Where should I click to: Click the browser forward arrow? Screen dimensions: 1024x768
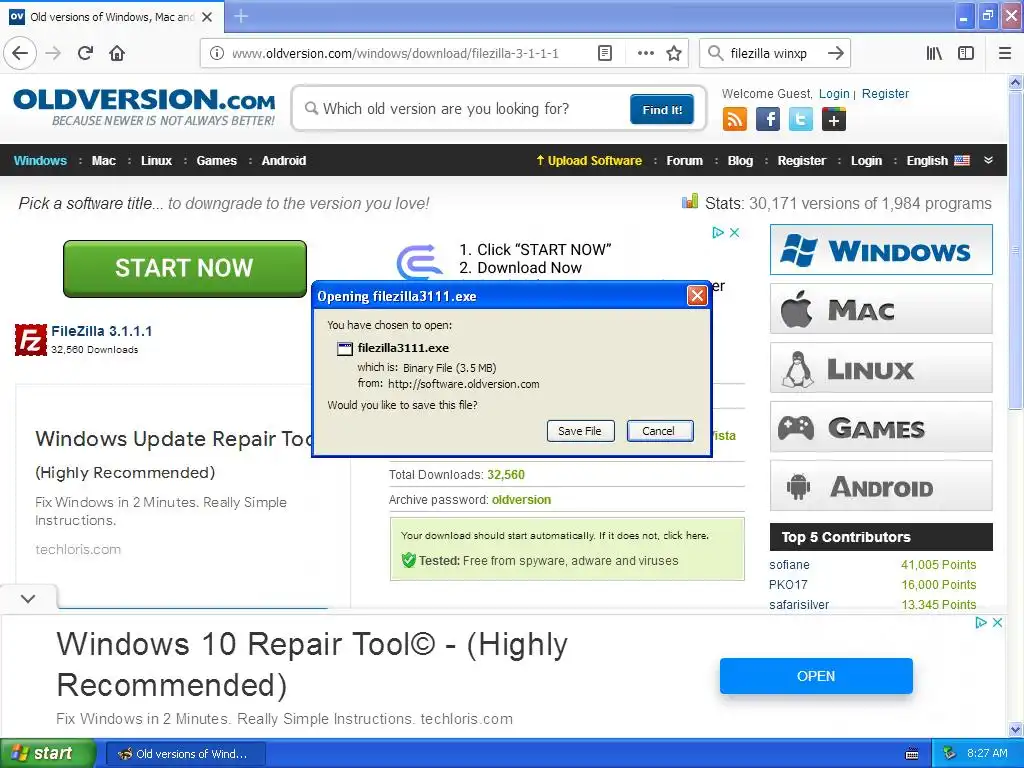coord(53,53)
